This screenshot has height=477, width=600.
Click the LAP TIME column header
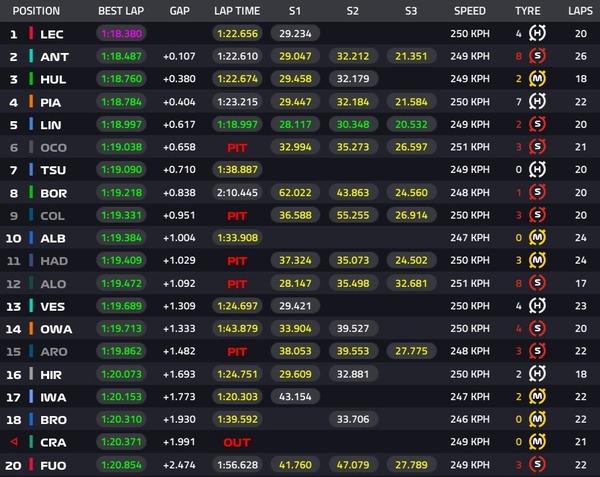[x=237, y=11]
